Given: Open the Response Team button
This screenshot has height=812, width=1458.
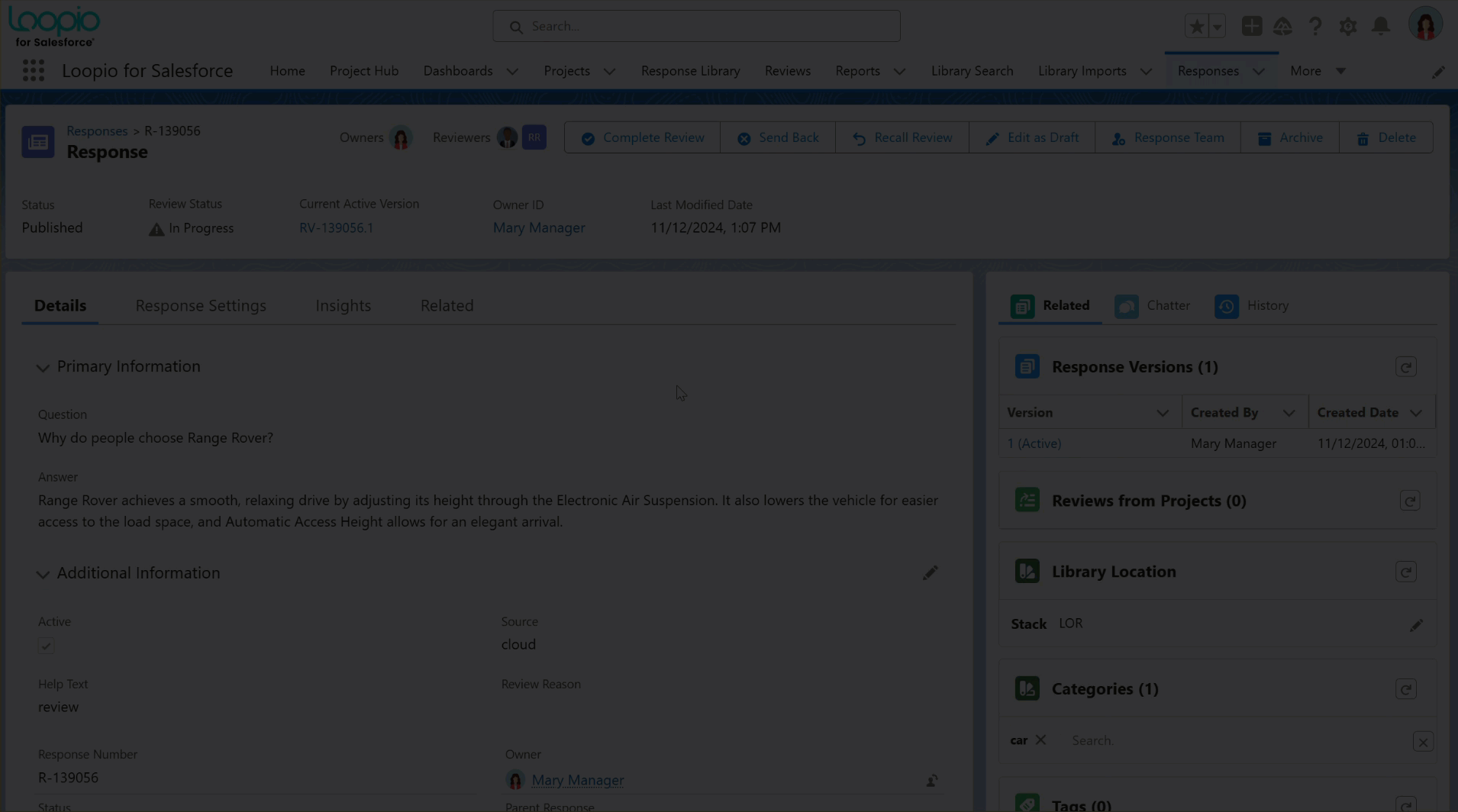Looking at the screenshot, I should pyautogui.click(x=1168, y=138).
